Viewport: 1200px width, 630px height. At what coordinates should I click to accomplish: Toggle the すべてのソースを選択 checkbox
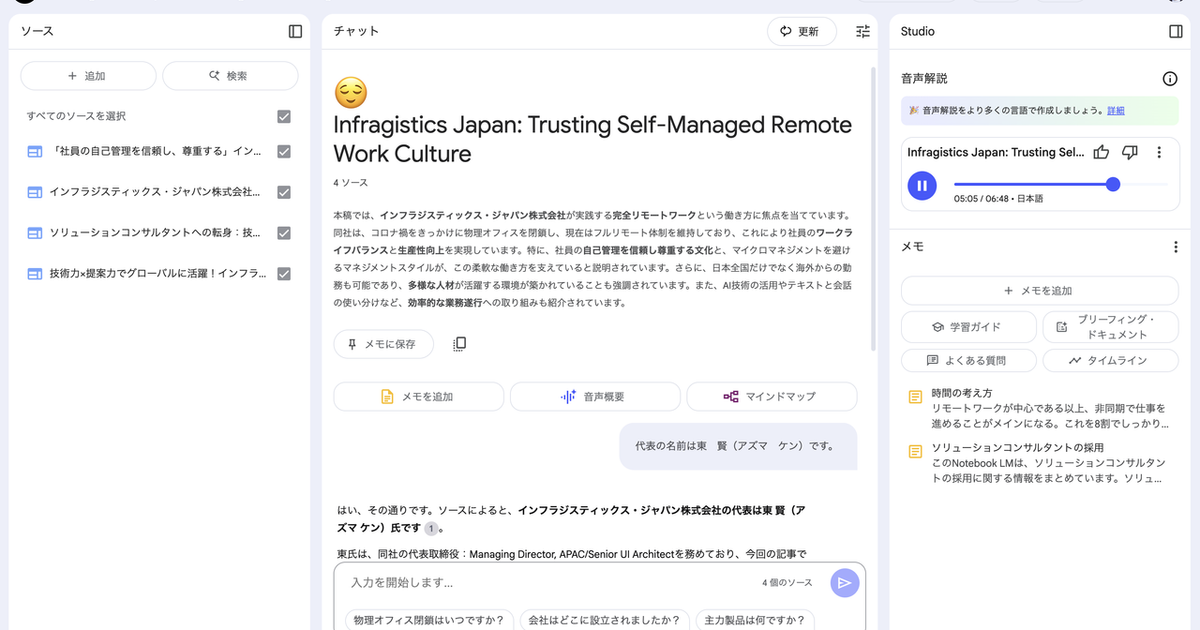(284, 116)
